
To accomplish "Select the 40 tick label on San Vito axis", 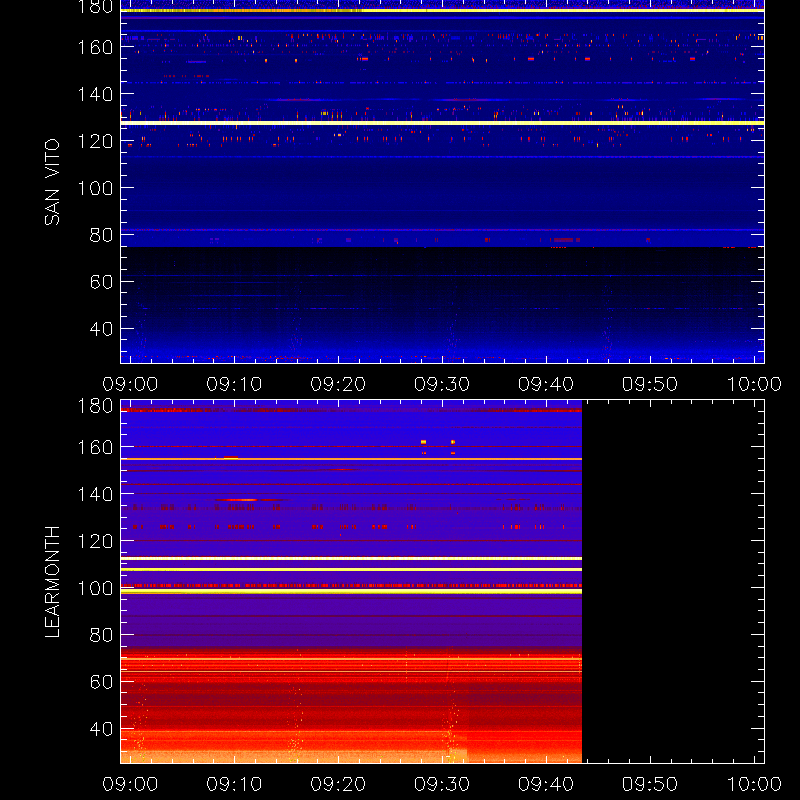I will tap(101, 329).
